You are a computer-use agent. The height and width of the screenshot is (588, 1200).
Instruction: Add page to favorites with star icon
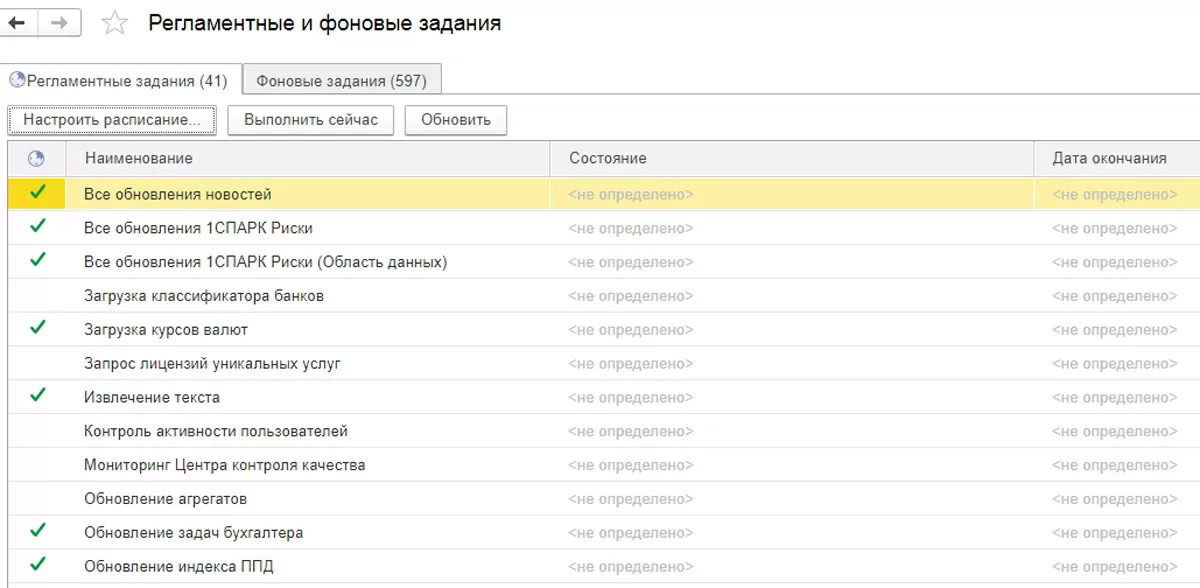[116, 23]
